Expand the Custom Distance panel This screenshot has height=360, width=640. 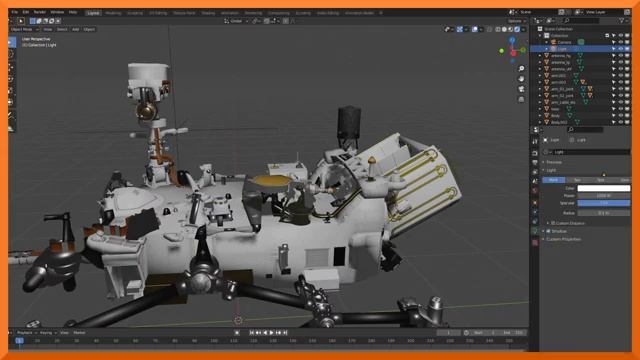pos(567,223)
